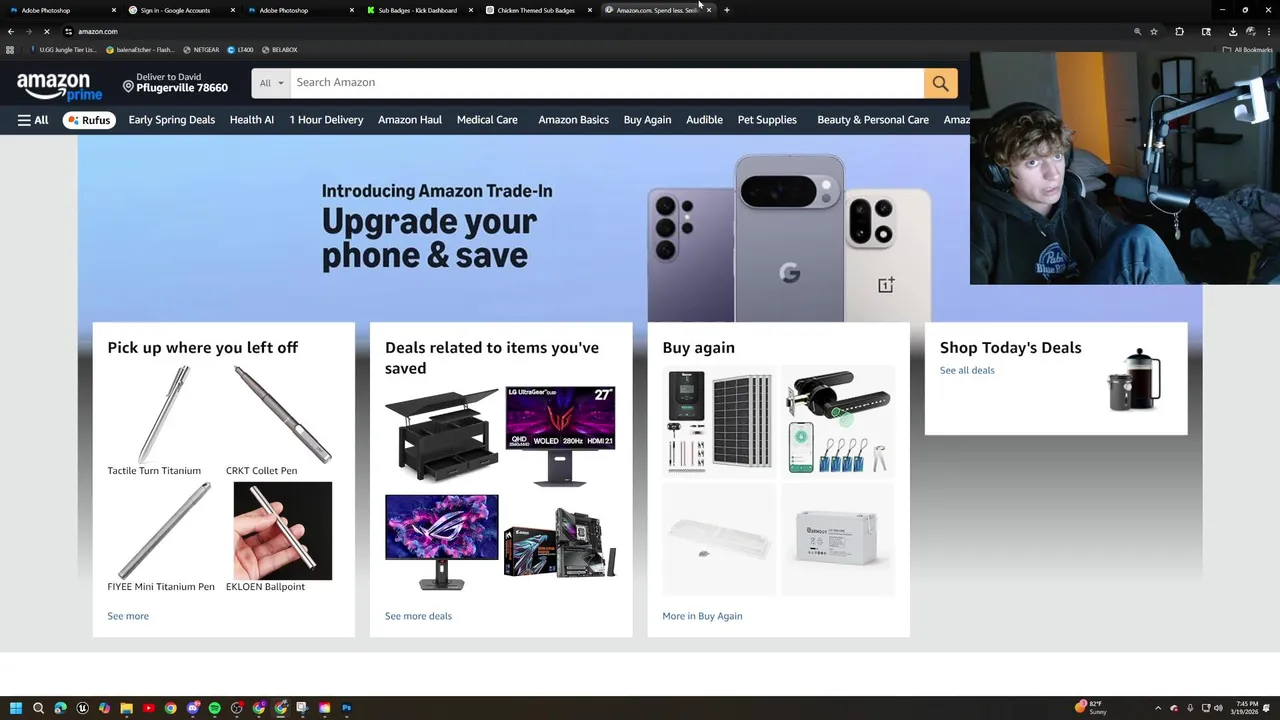This screenshot has height=720, width=1280.
Task: Open Microsoft Edge from the taskbar
Action: [60, 708]
